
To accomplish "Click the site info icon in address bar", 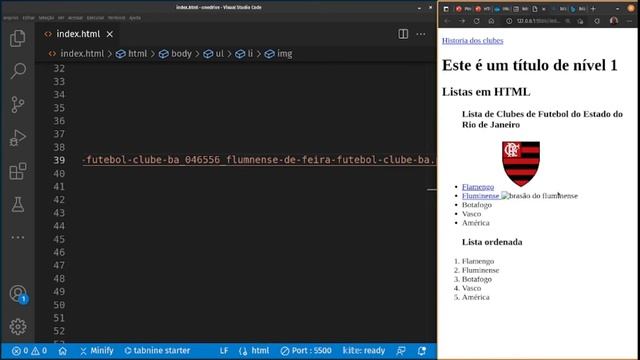I will pyautogui.click(x=509, y=21).
